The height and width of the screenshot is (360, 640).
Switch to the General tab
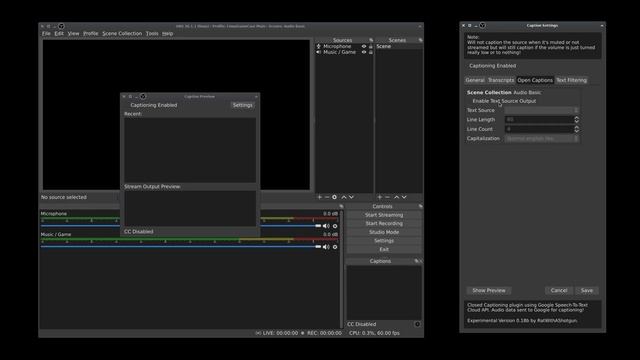[x=475, y=80]
